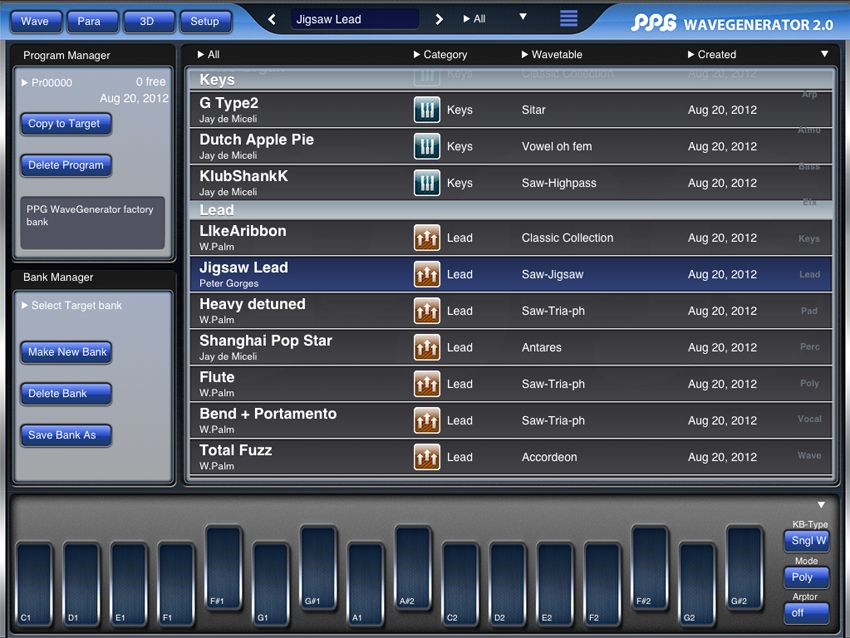Select the Total Fuzz program
Image resolution: width=850 pixels, height=638 pixels.
[x=510, y=457]
